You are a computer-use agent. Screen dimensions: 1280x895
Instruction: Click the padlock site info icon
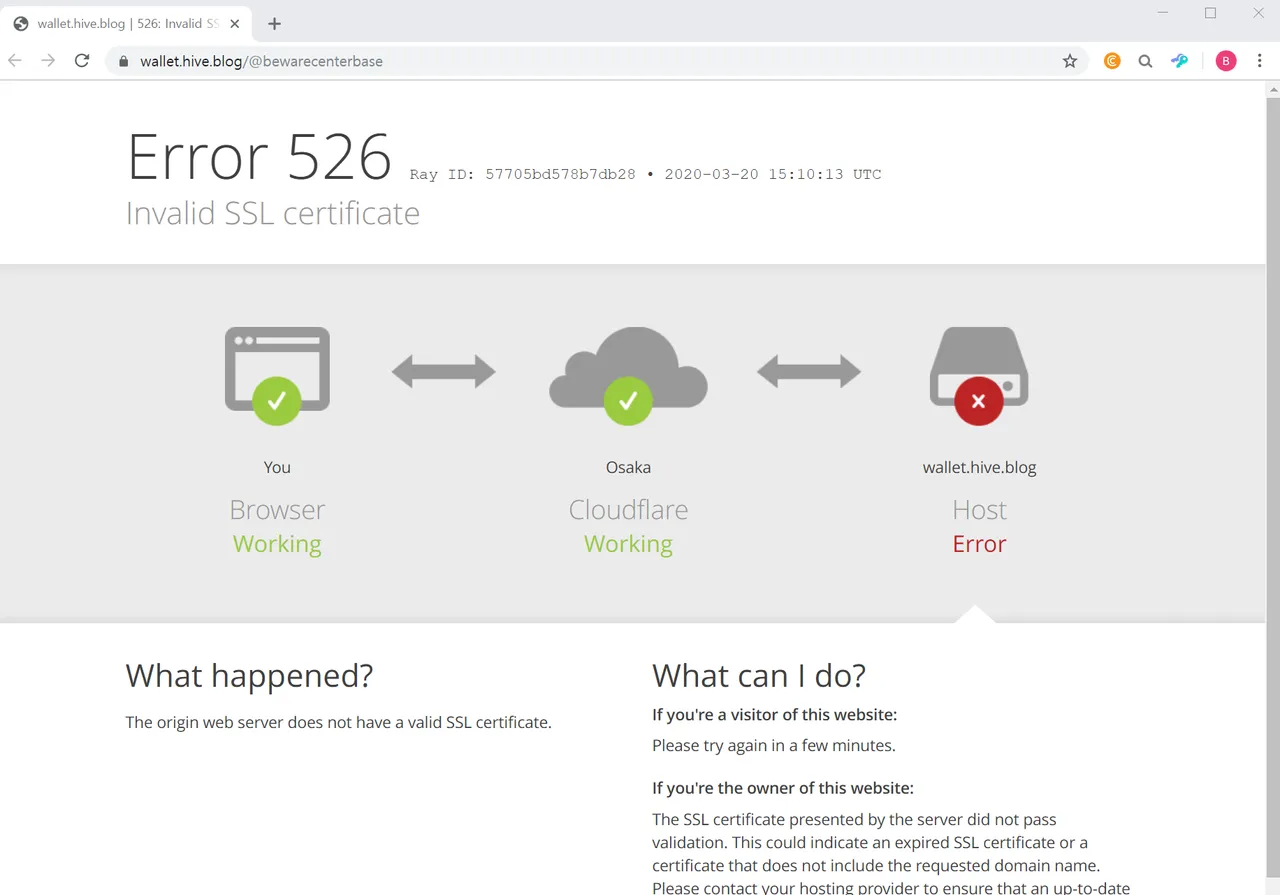tap(123, 61)
